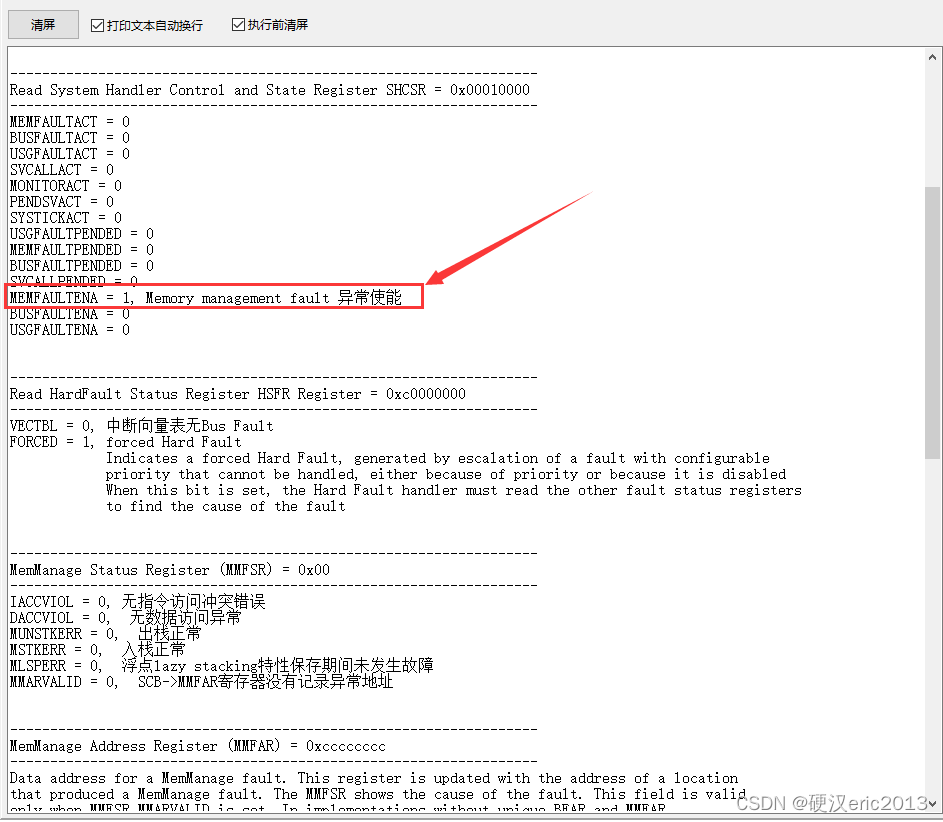Click the FORCED = 1 forced Hard Fault line
The width and height of the screenshot is (943, 822).
point(125,443)
